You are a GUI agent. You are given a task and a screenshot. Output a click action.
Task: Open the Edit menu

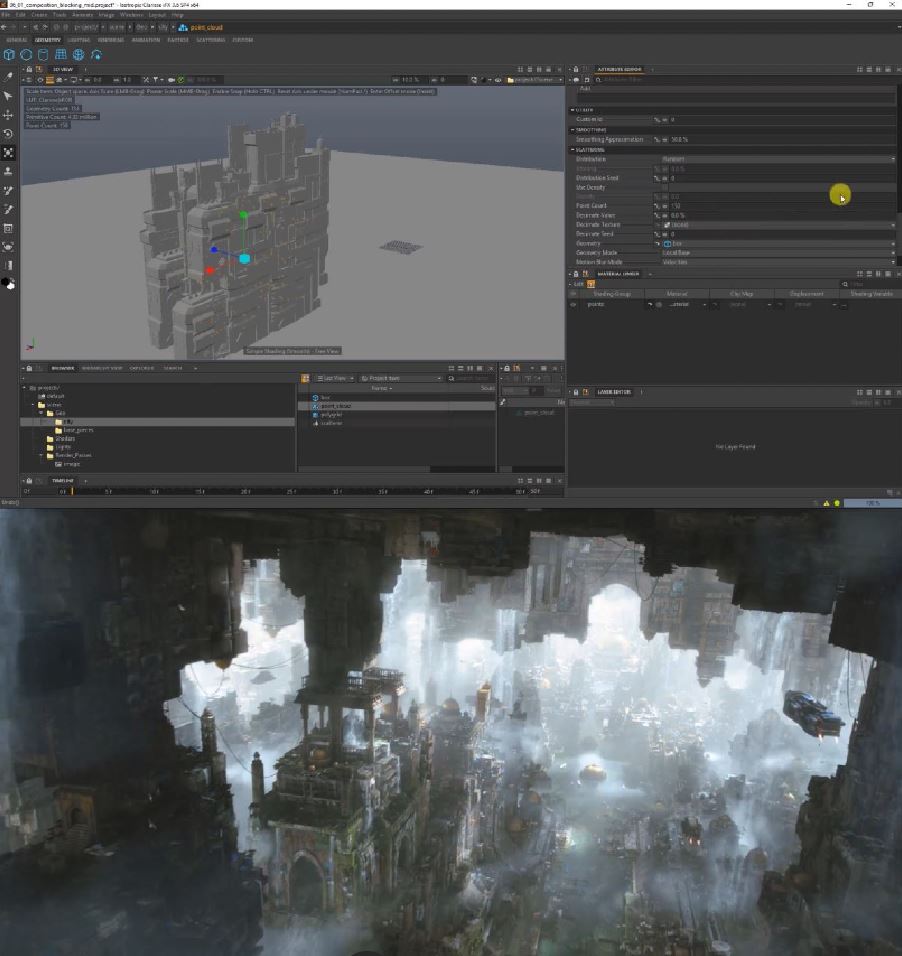pos(21,15)
